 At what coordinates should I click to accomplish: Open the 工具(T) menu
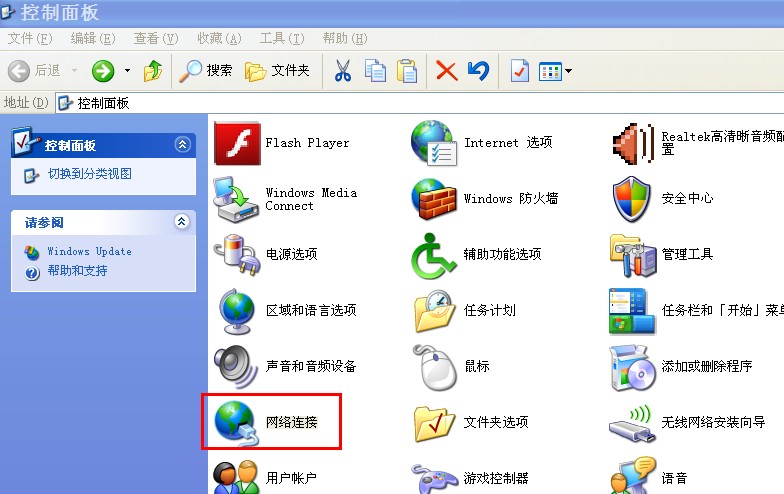click(282, 38)
